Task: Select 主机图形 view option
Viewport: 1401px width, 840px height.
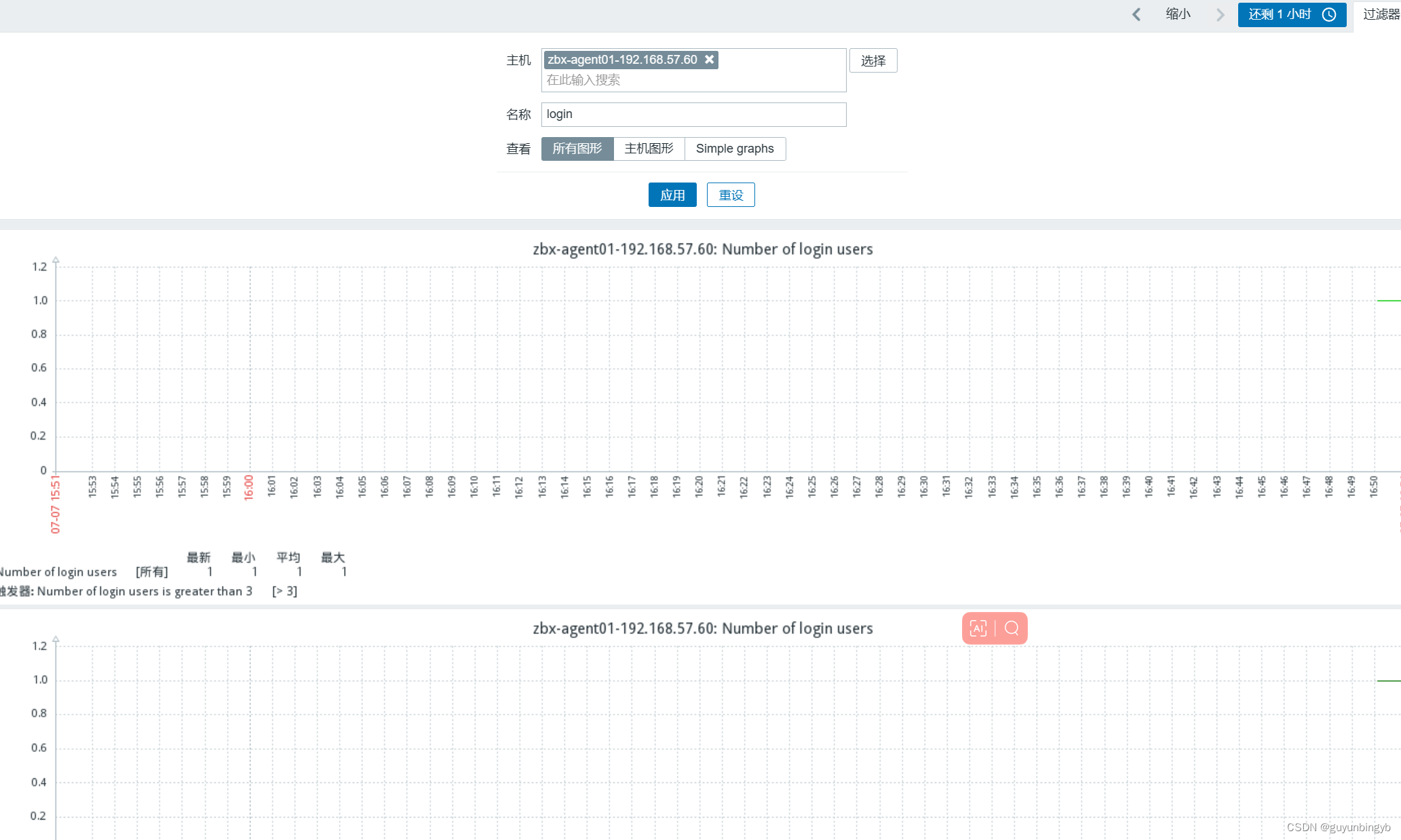Action: pyautogui.click(x=649, y=149)
